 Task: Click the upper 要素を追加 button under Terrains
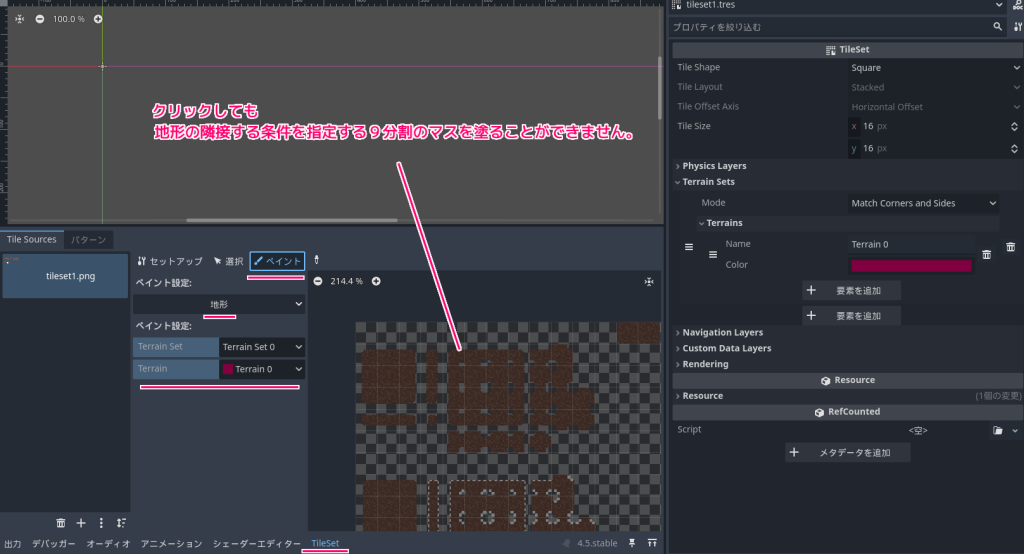[x=852, y=290]
